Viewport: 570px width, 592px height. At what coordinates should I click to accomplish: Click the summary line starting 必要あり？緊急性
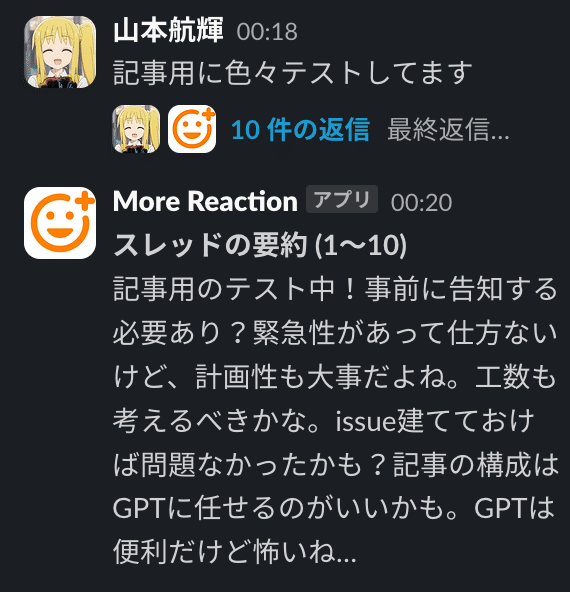(x=336, y=333)
